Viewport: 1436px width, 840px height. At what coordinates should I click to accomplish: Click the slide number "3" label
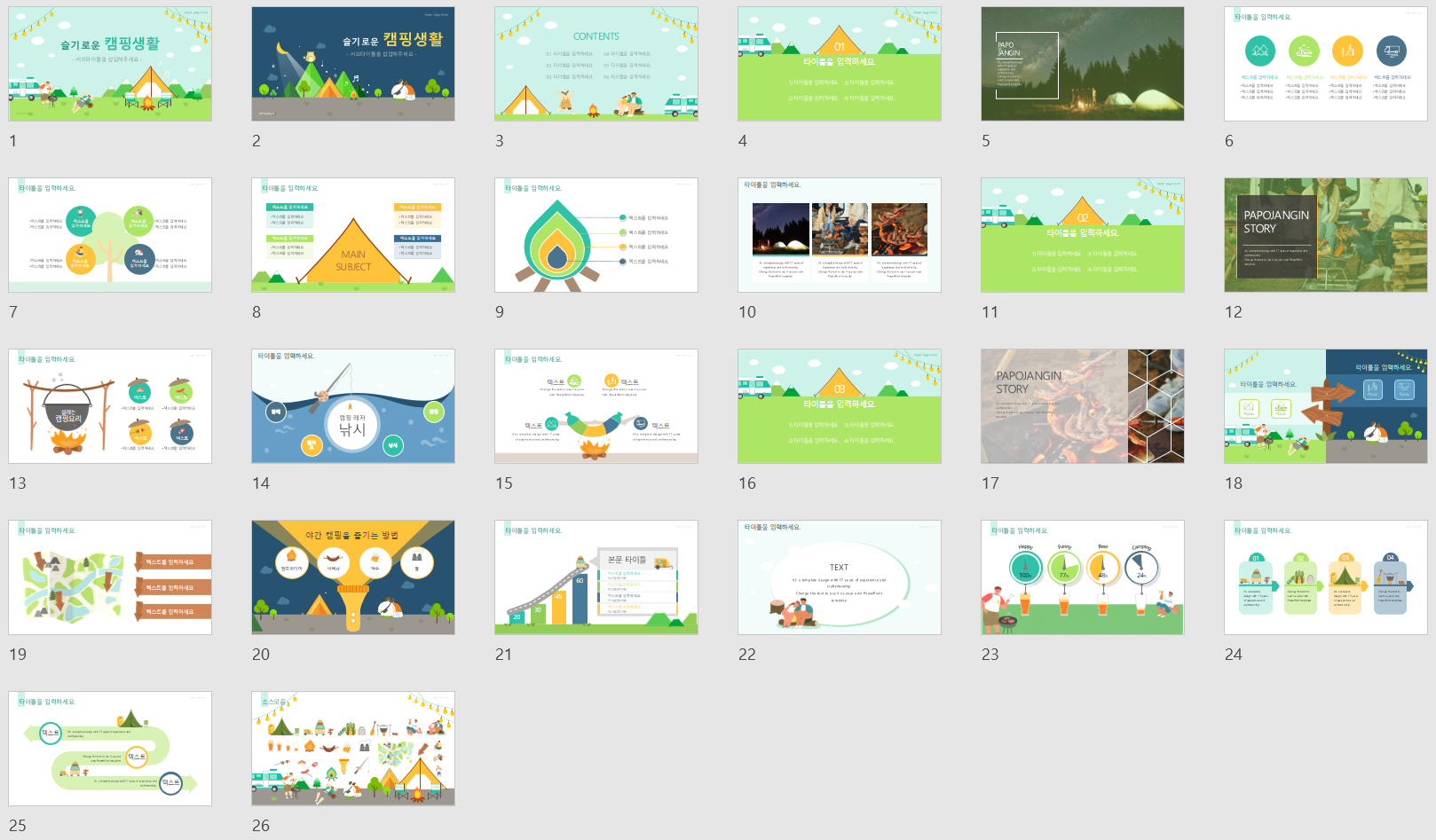point(500,141)
